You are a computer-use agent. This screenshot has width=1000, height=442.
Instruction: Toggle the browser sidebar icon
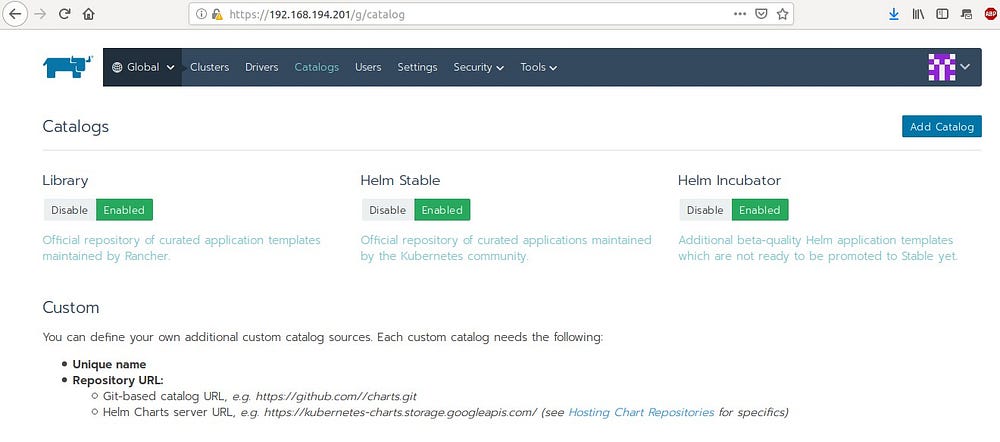[942, 13]
